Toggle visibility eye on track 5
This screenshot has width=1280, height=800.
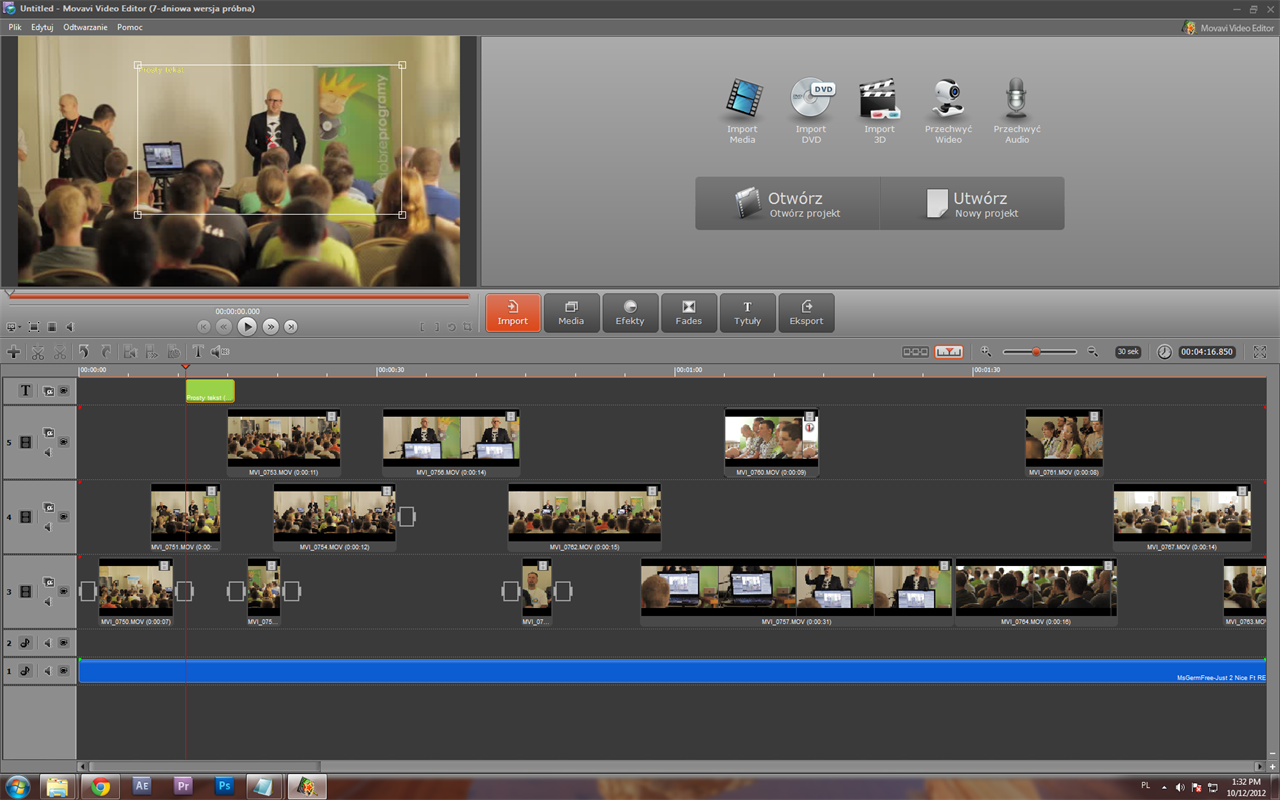coord(63,442)
